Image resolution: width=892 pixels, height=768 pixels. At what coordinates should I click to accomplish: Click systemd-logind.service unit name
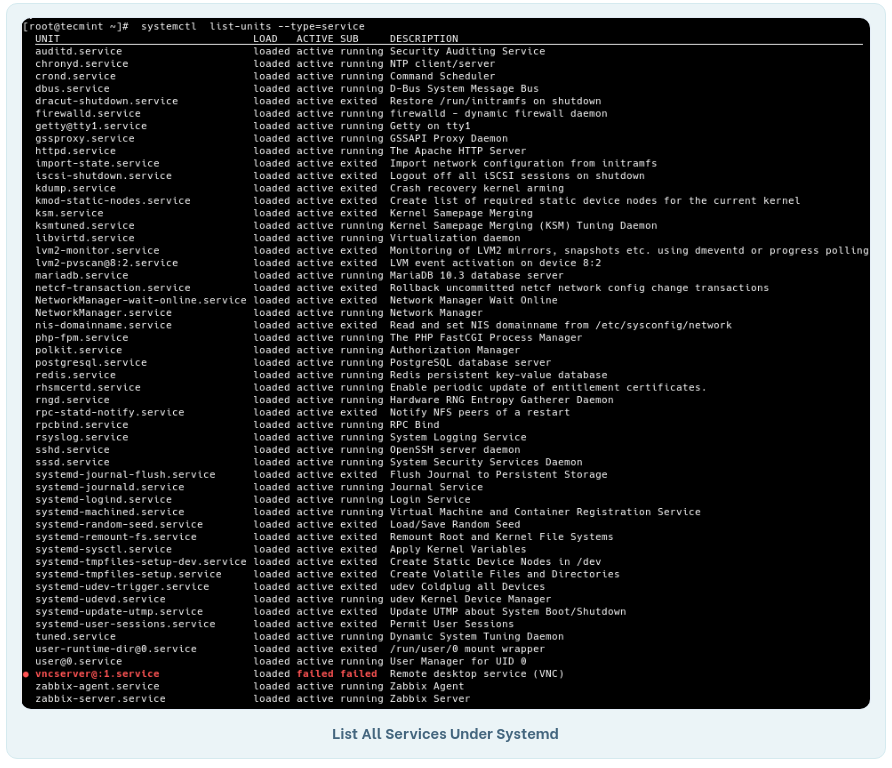(104, 500)
